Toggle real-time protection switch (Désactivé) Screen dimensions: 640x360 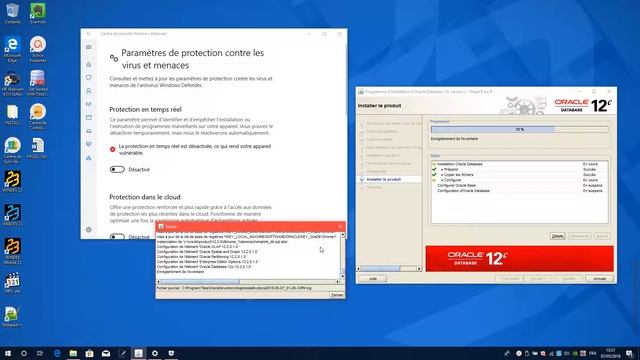click(x=117, y=169)
